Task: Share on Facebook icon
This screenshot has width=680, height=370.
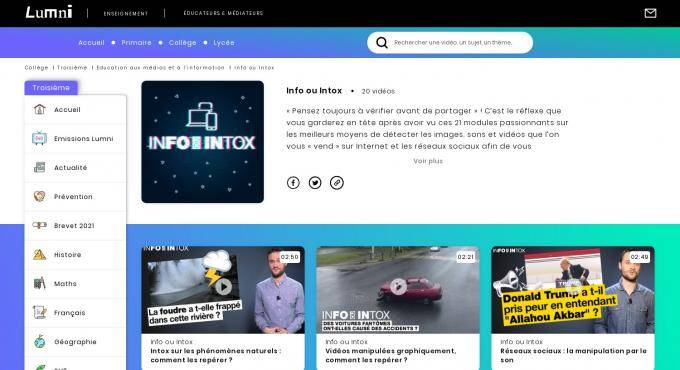Action: (x=293, y=183)
